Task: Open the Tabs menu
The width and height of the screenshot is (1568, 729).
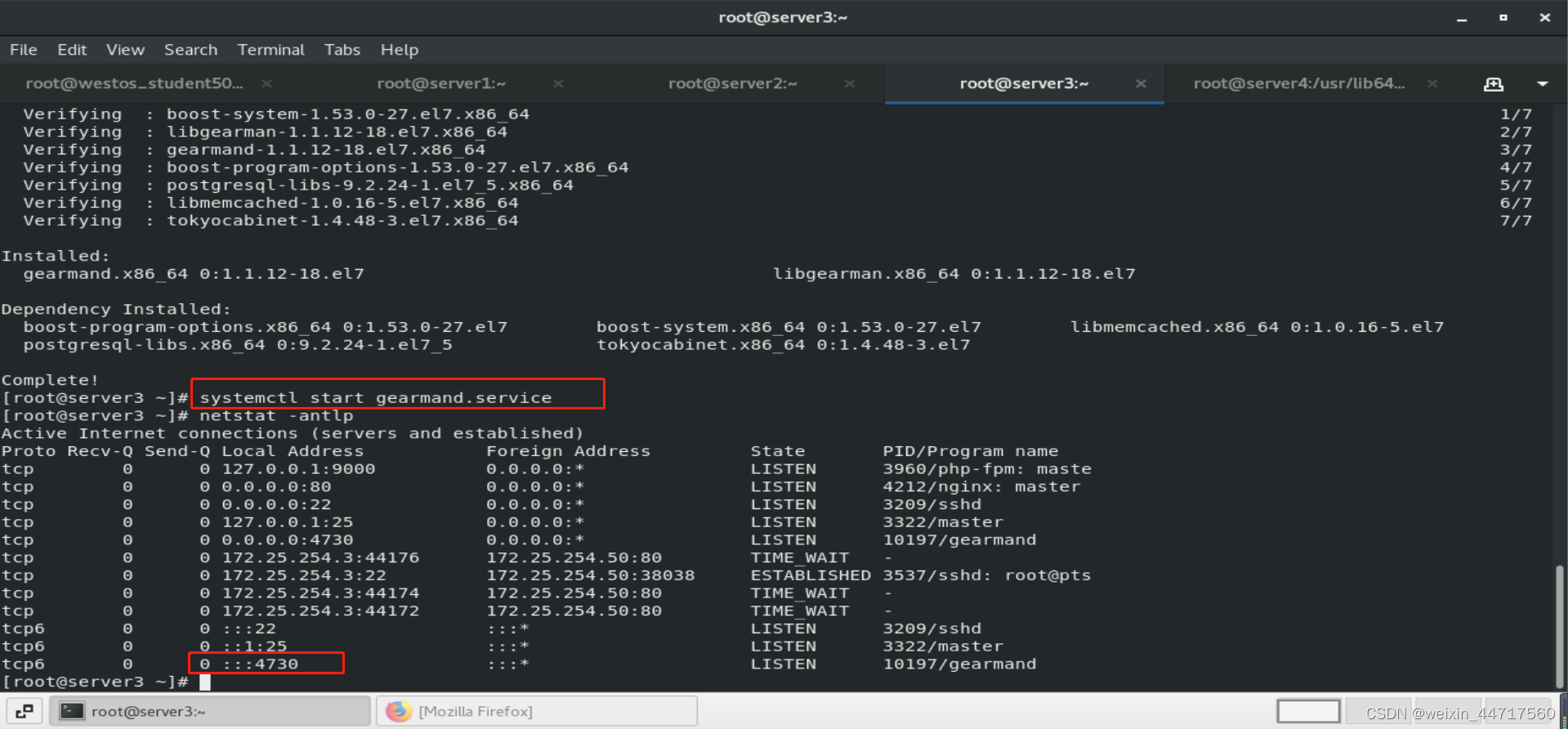Action: point(342,50)
